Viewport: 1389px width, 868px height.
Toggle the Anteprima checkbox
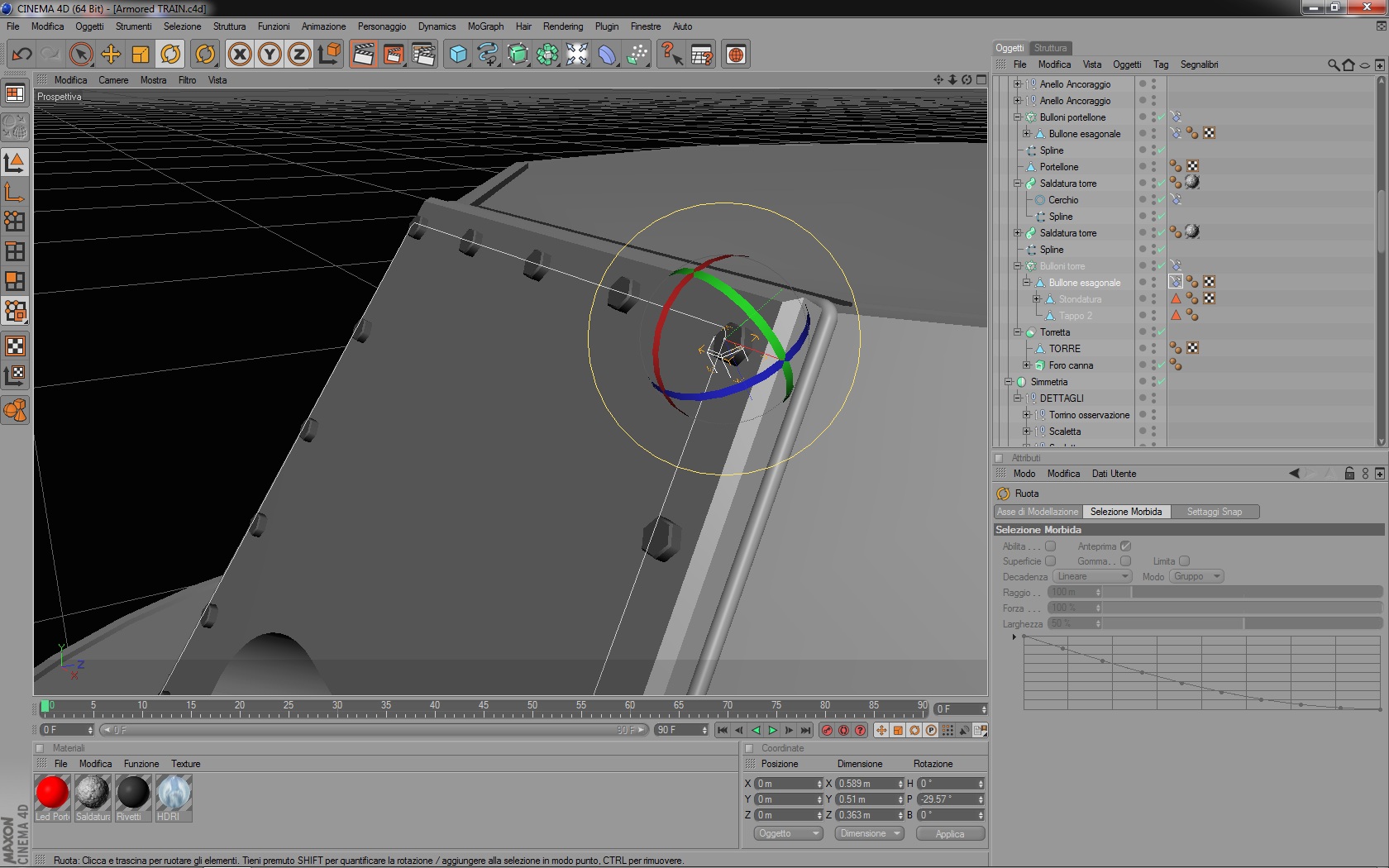tap(1125, 546)
